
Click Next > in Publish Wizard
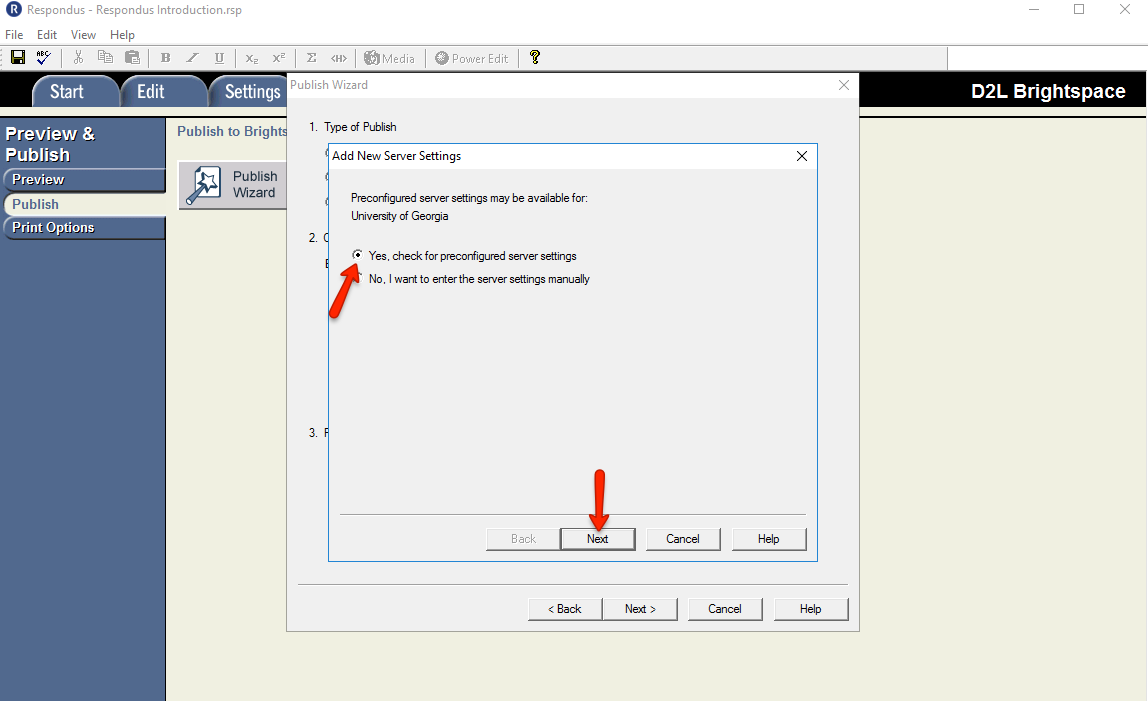[640, 609]
